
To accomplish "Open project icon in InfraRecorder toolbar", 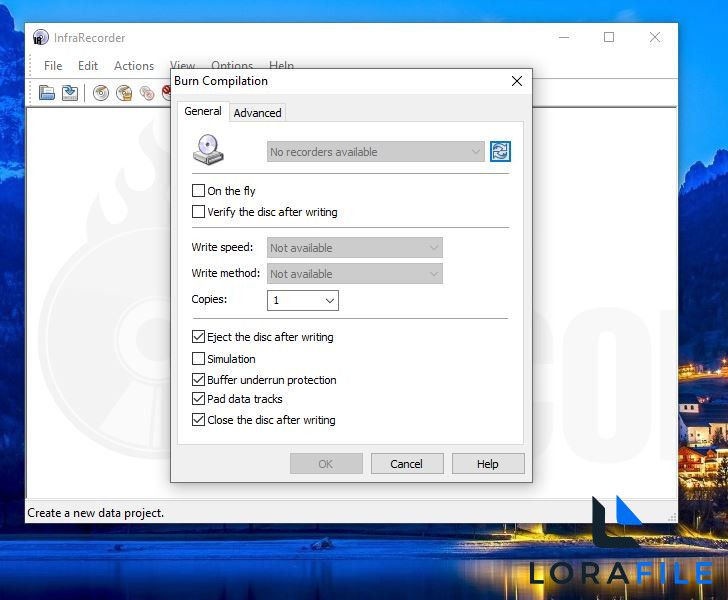I will (46, 93).
